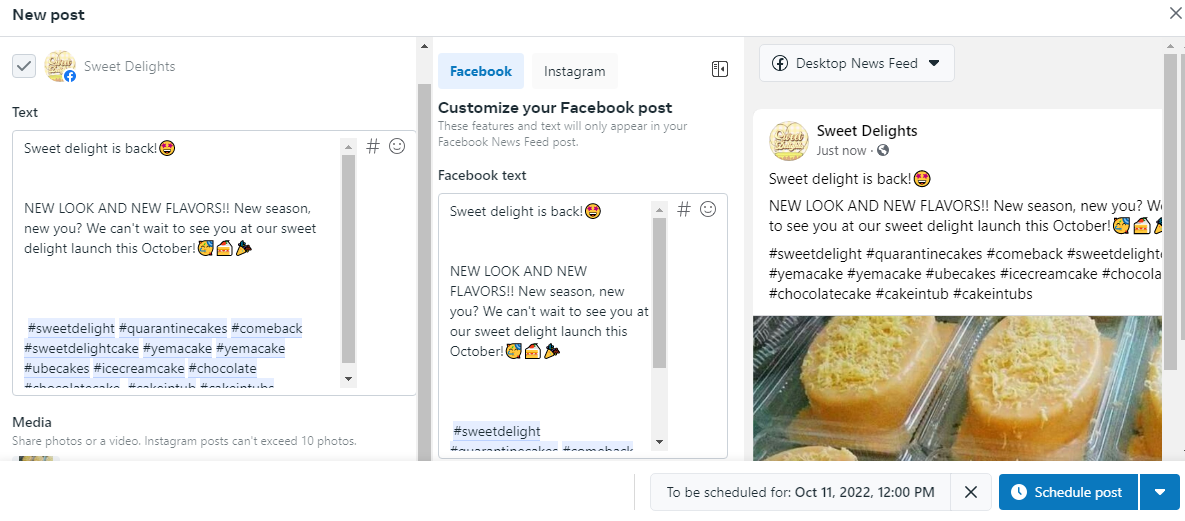Open emoji picker in main Text box
The image size is (1185, 521).
tap(397, 146)
